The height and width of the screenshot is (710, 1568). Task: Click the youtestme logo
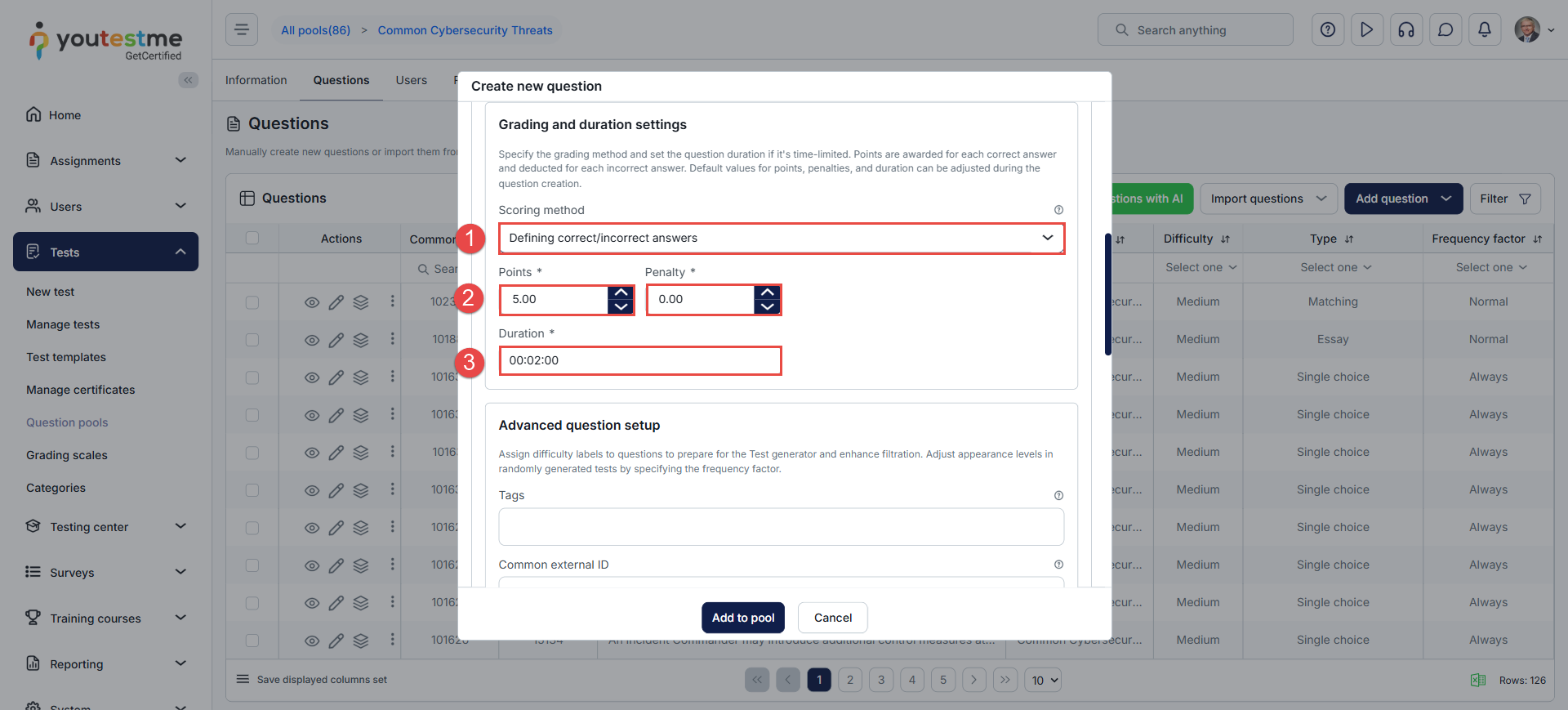pos(106,41)
